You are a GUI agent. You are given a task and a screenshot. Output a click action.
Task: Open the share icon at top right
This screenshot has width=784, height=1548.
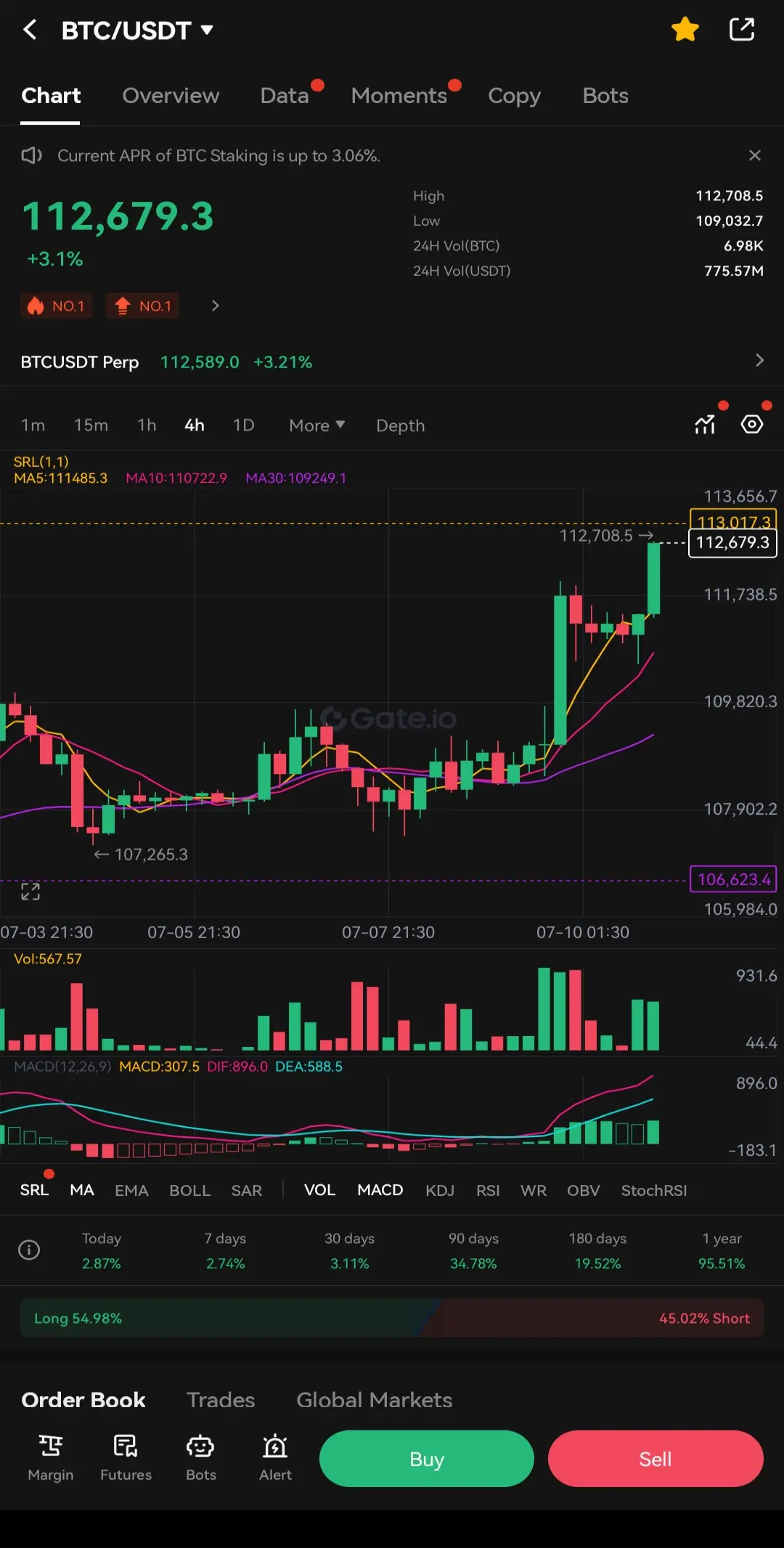tap(742, 30)
